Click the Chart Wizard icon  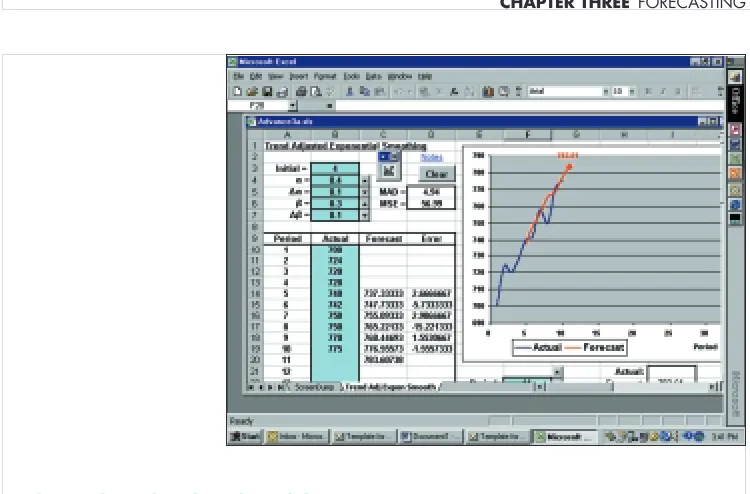[x=488, y=91]
